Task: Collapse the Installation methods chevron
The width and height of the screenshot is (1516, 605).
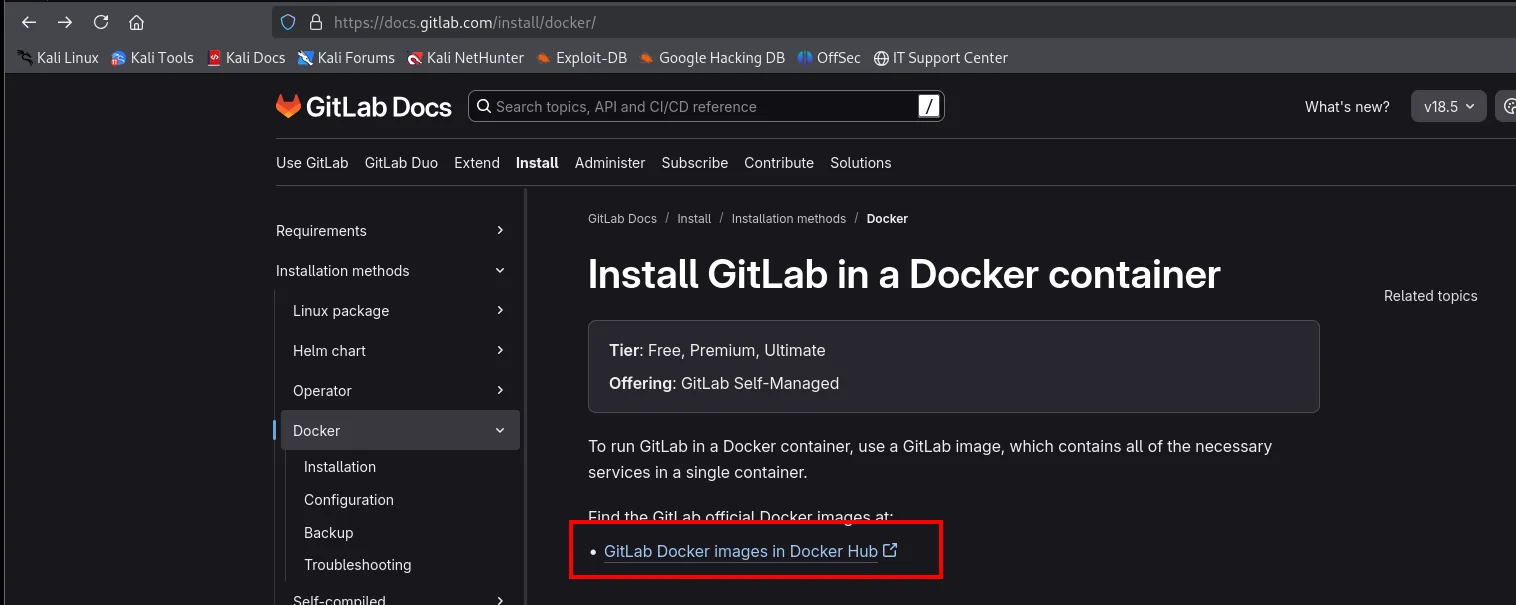Action: tap(500, 271)
